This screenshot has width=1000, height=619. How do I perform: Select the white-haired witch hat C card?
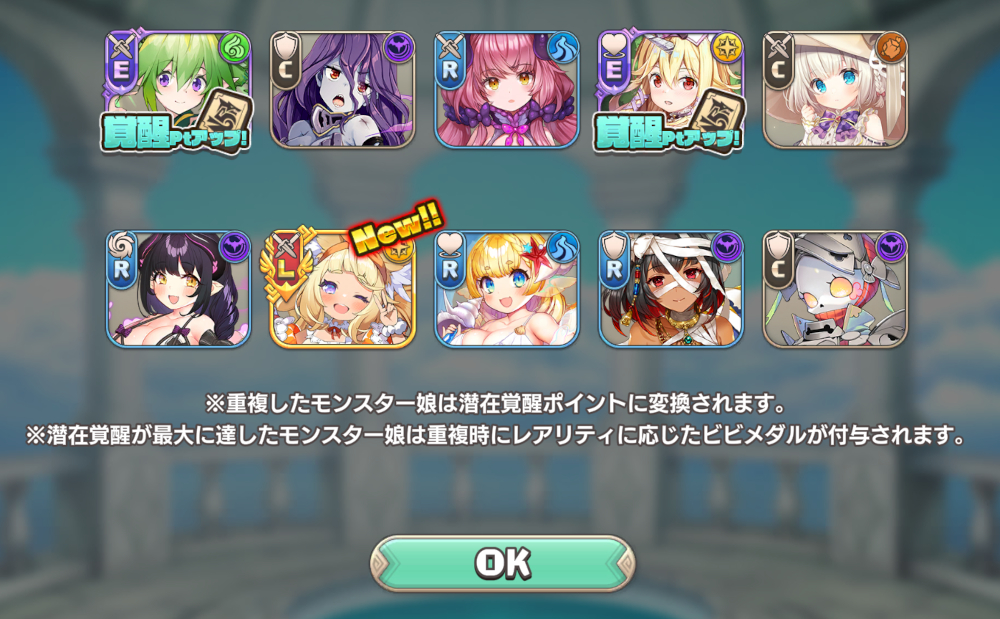[x=835, y=90]
